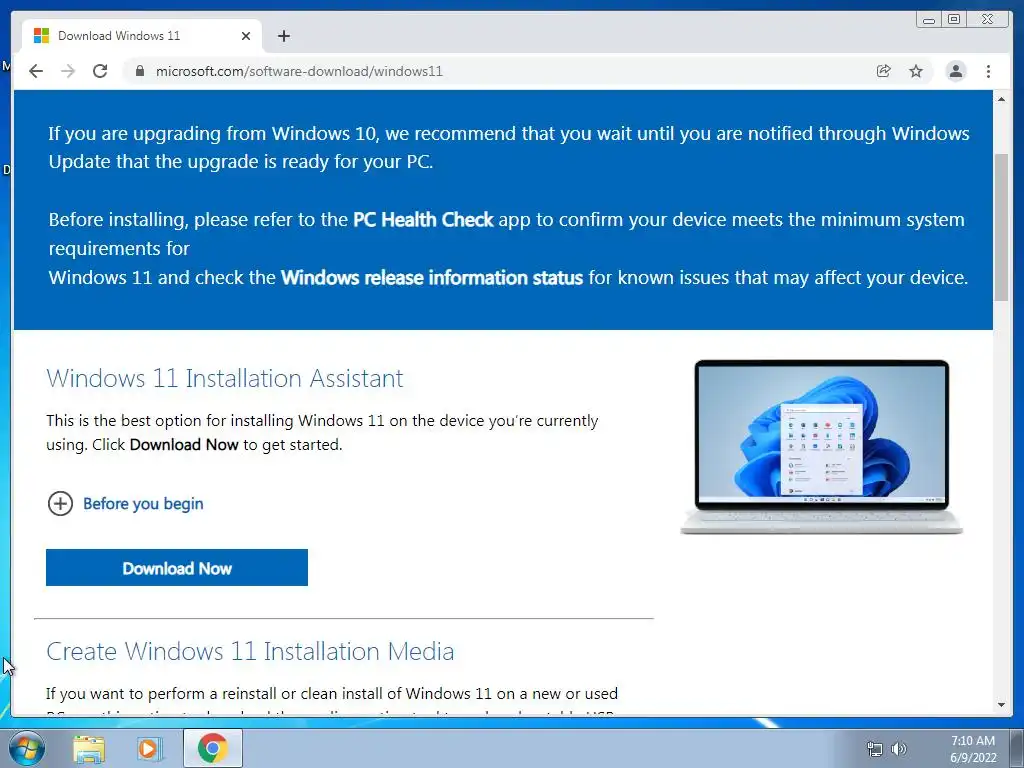
Task: Click the scrollbar up arrow
Action: (x=1001, y=99)
